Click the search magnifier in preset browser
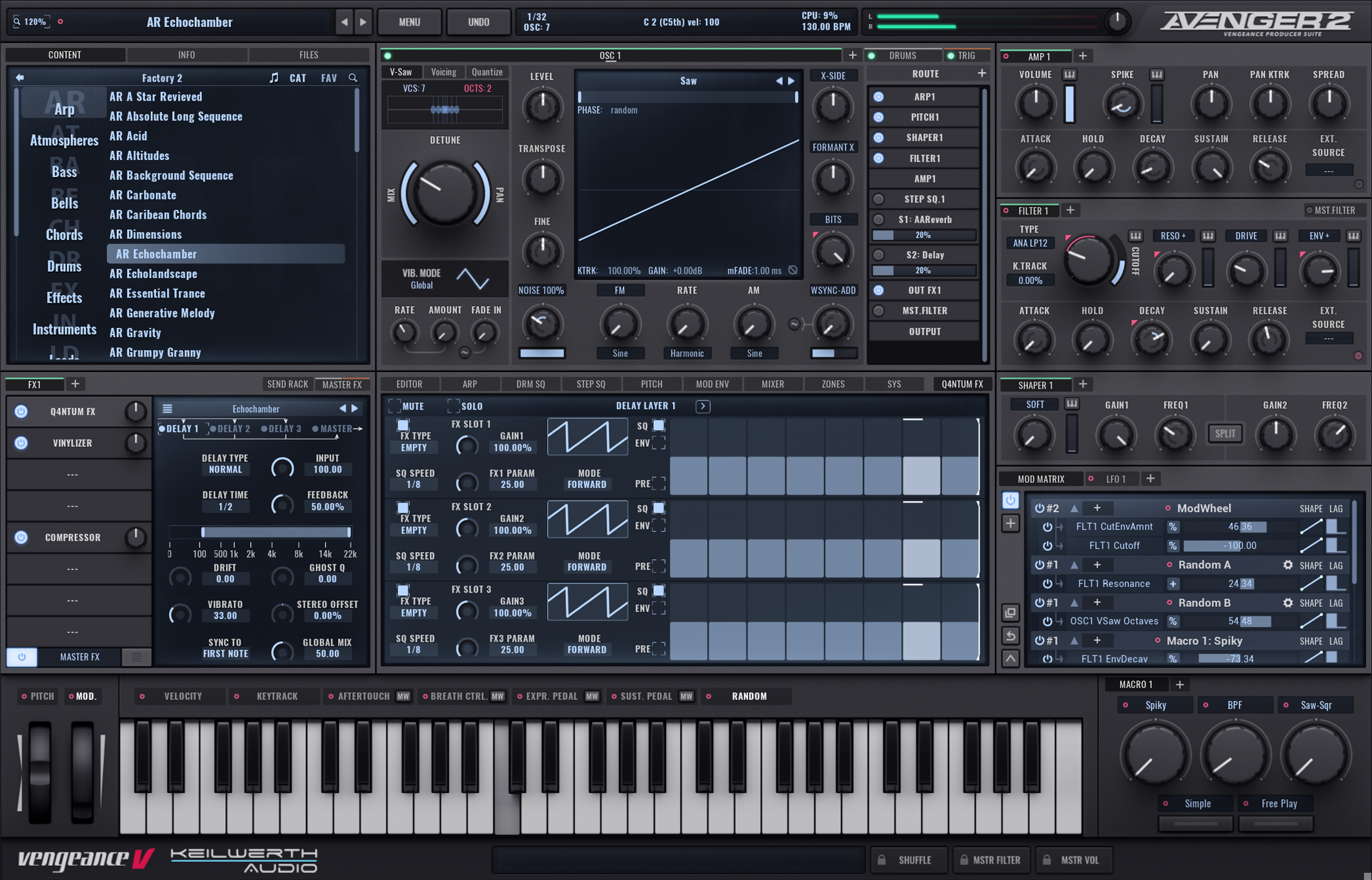The height and width of the screenshot is (880, 1372). [x=353, y=77]
